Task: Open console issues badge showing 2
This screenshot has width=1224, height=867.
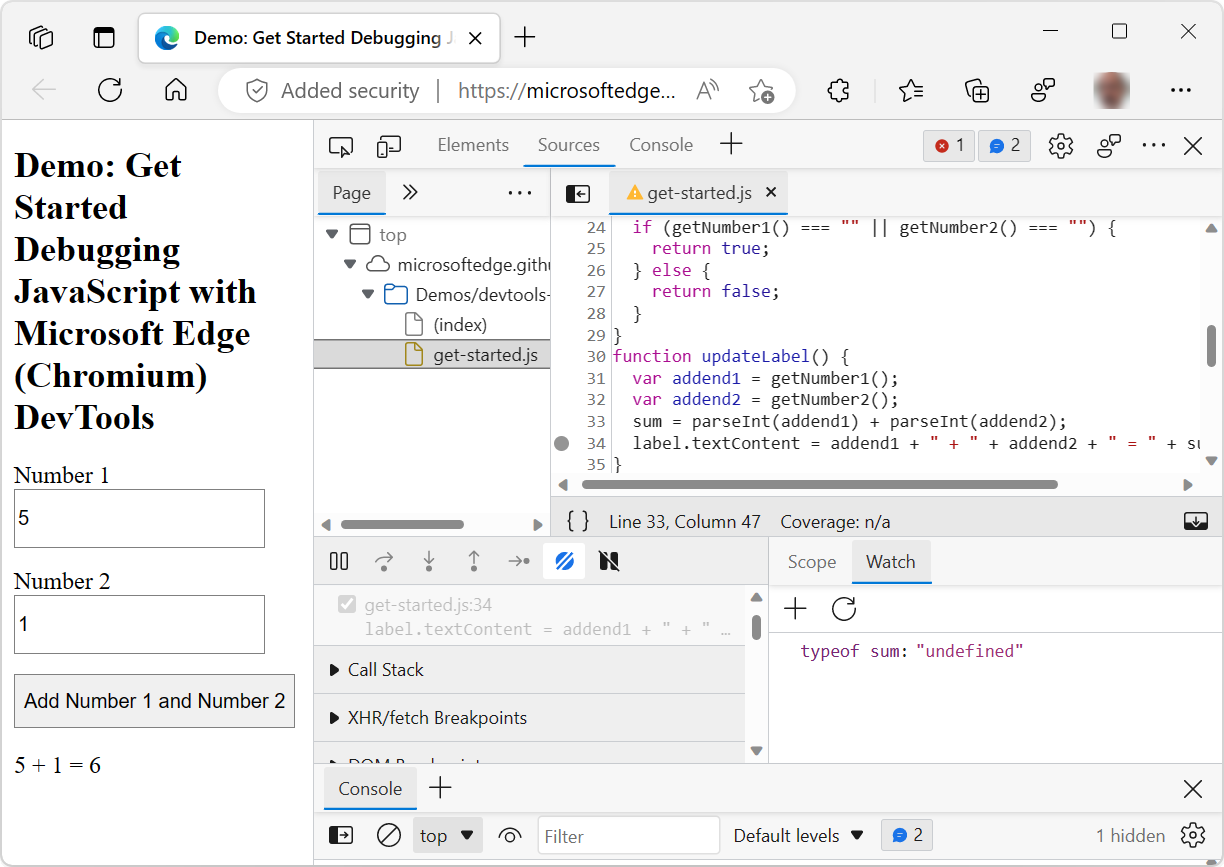Action: 907,835
